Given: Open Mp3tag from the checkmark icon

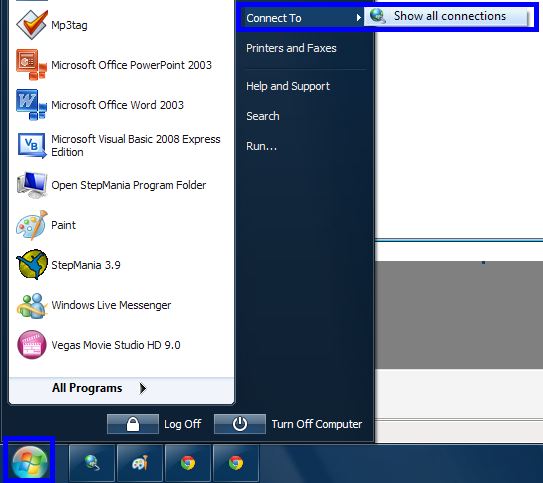Looking at the screenshot, I should pyautogui.click(x=32, y=25).
